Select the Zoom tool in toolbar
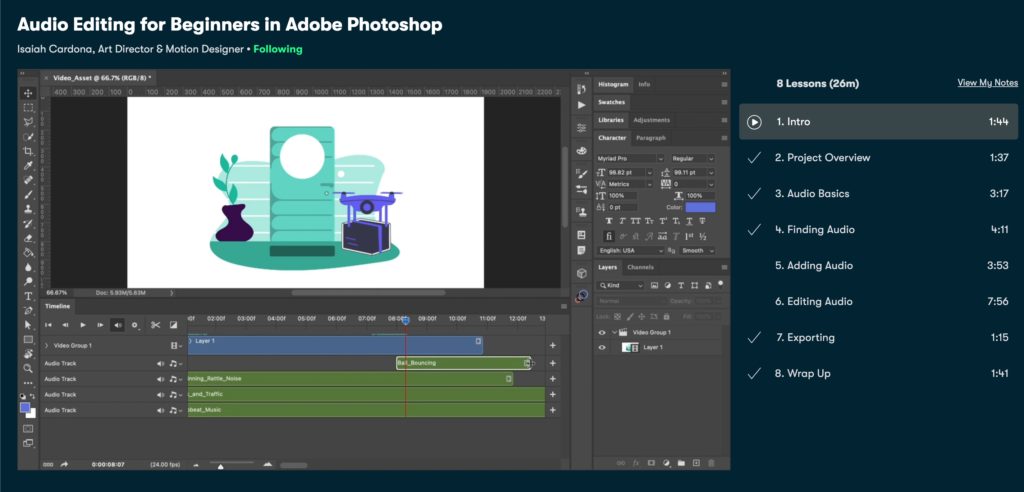Image resolution: width=1024 pixels, height=492 pixels. pos(28,368)
